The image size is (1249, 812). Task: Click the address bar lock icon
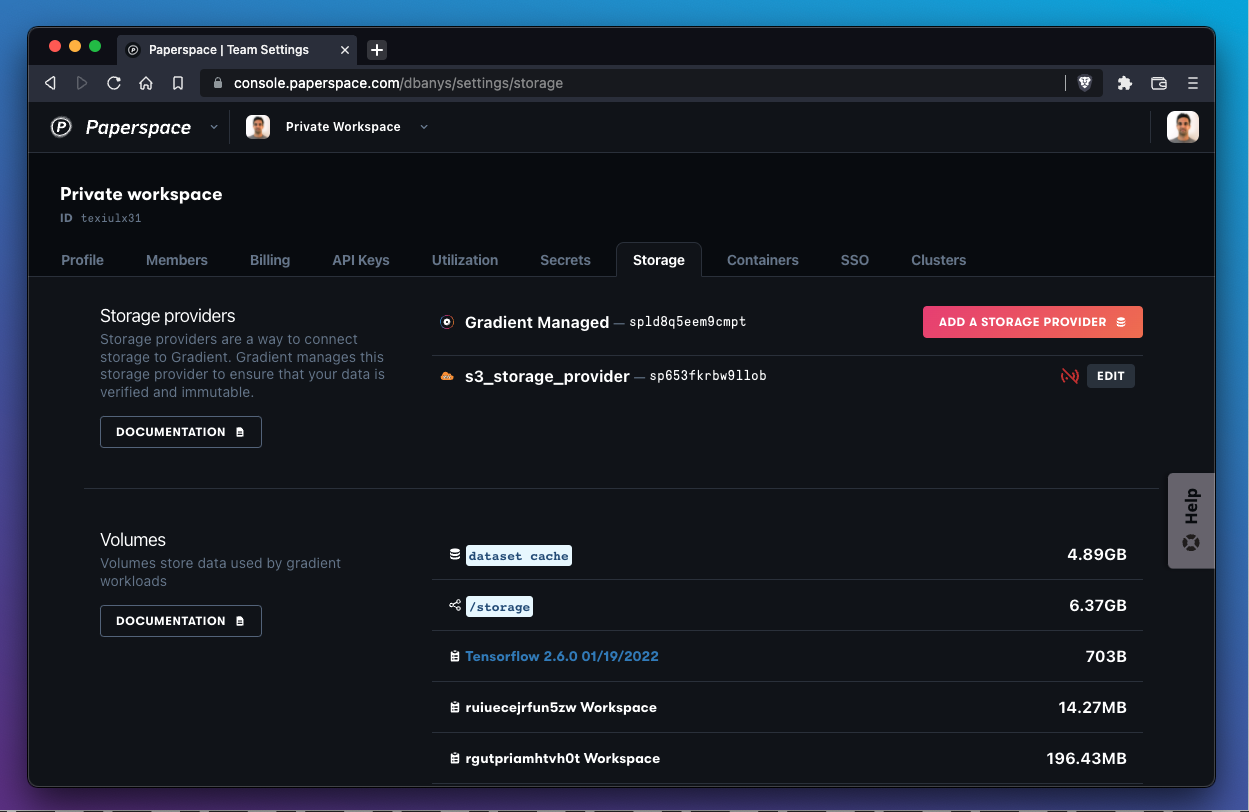point(218,83)
